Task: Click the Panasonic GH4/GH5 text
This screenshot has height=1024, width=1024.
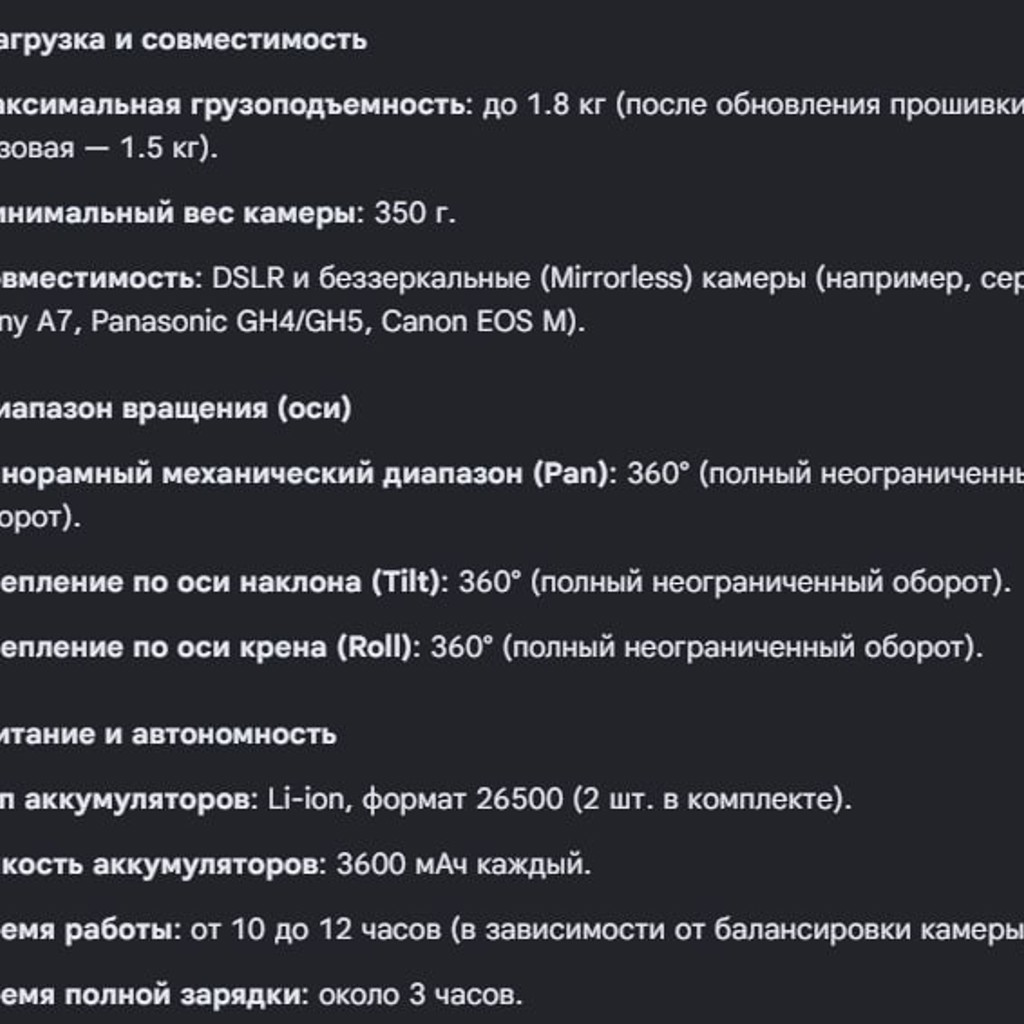Action: [x=227, y=322]
